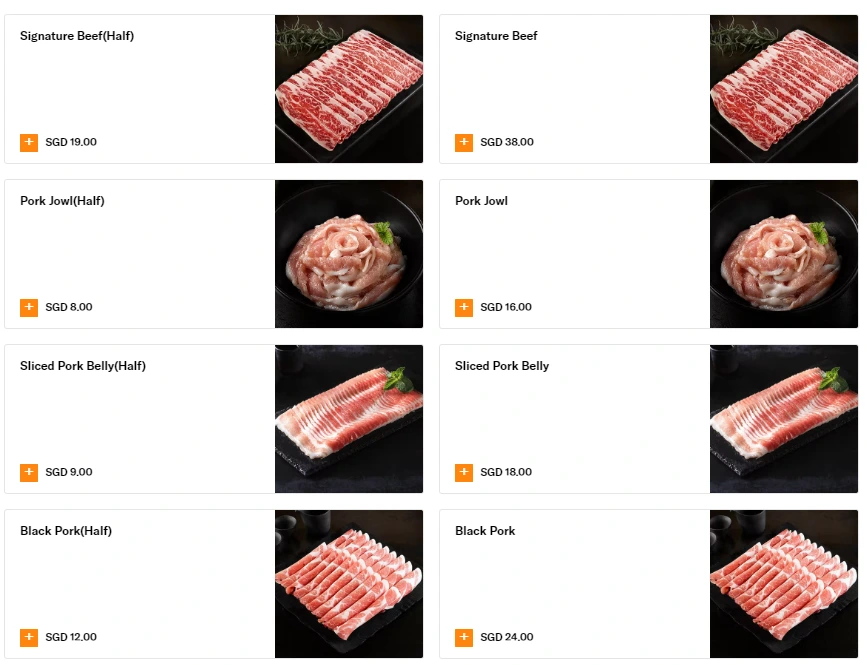View full Signature Beef image
Viewport: 867px width, 665px height.
point(784,89)
